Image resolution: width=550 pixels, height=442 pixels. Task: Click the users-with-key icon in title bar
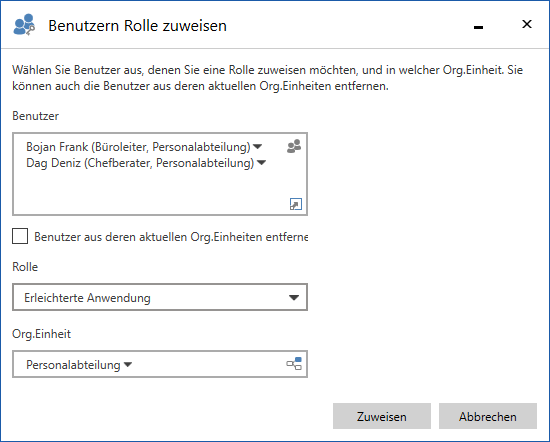click(x=24, y=25)
